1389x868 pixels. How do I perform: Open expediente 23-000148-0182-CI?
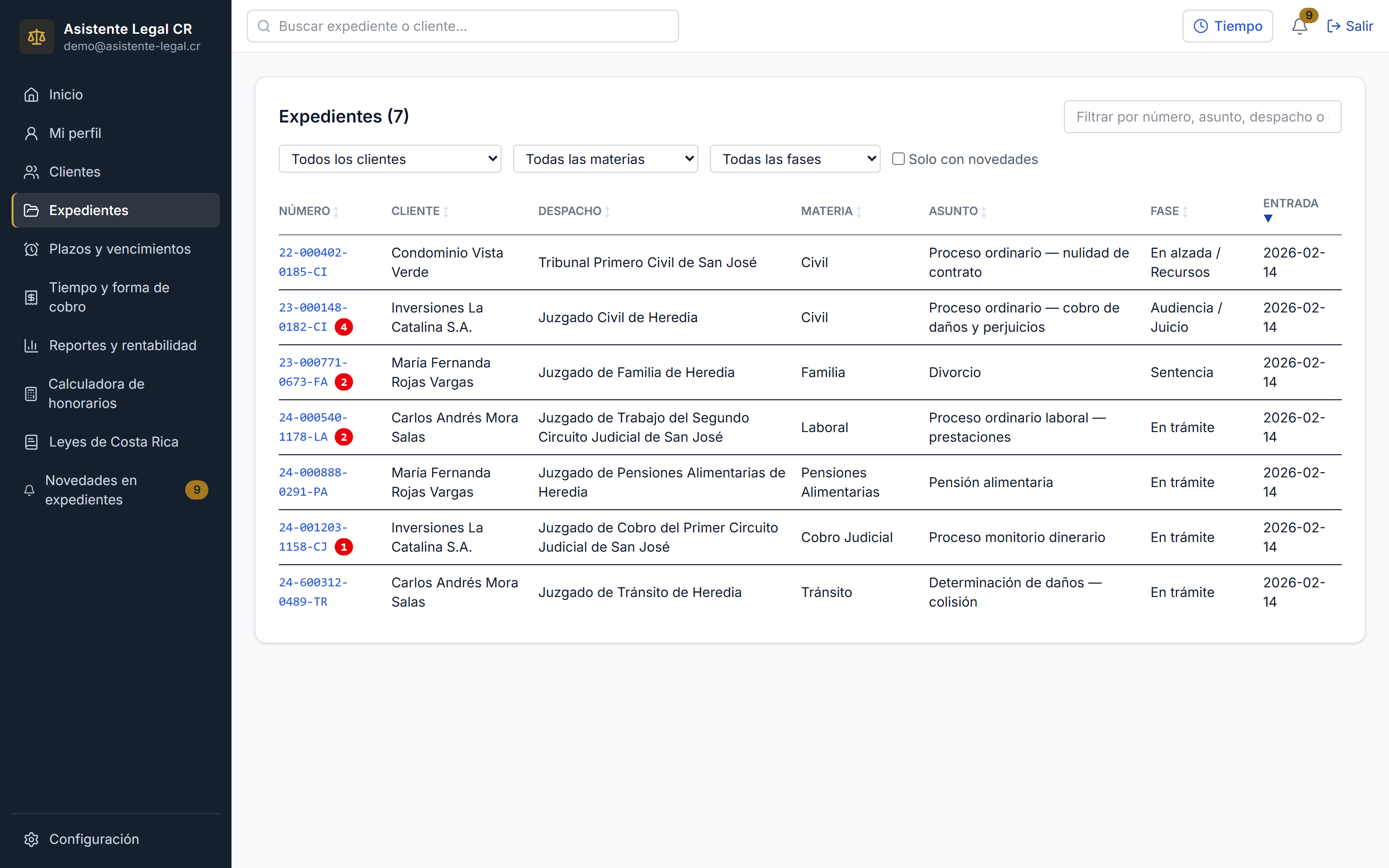coord(313,317)
